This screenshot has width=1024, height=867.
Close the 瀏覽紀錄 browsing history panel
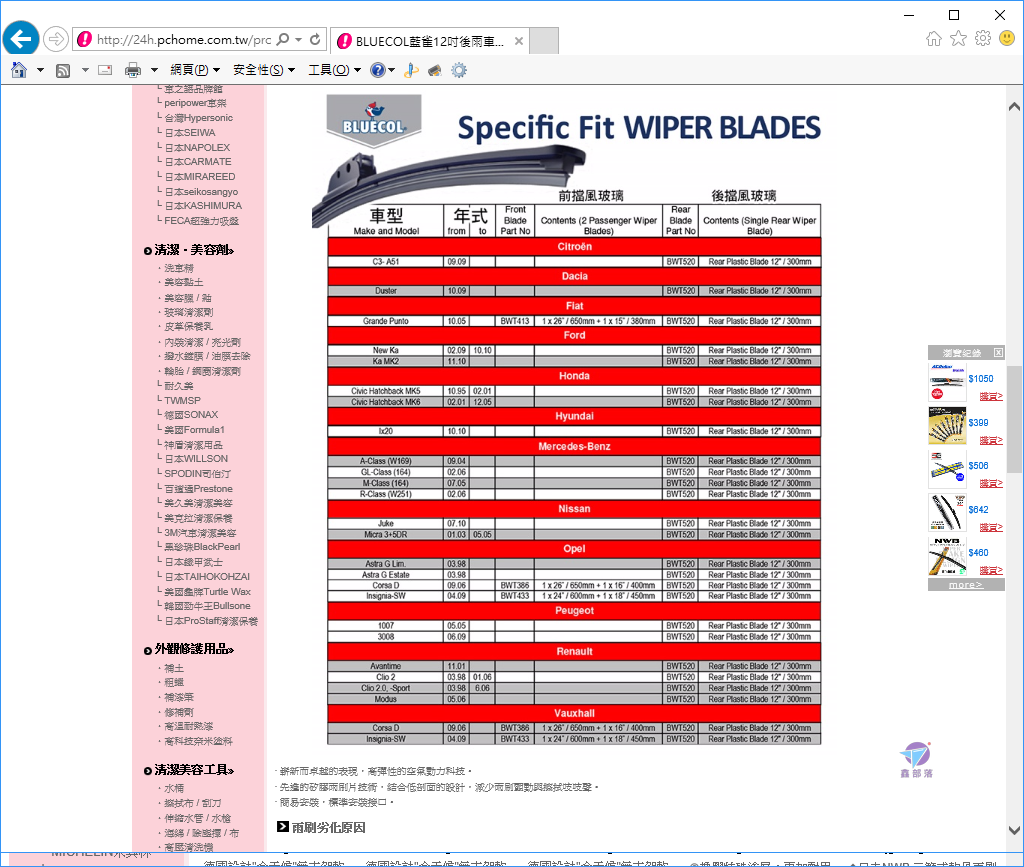click(x=999, y=353)
